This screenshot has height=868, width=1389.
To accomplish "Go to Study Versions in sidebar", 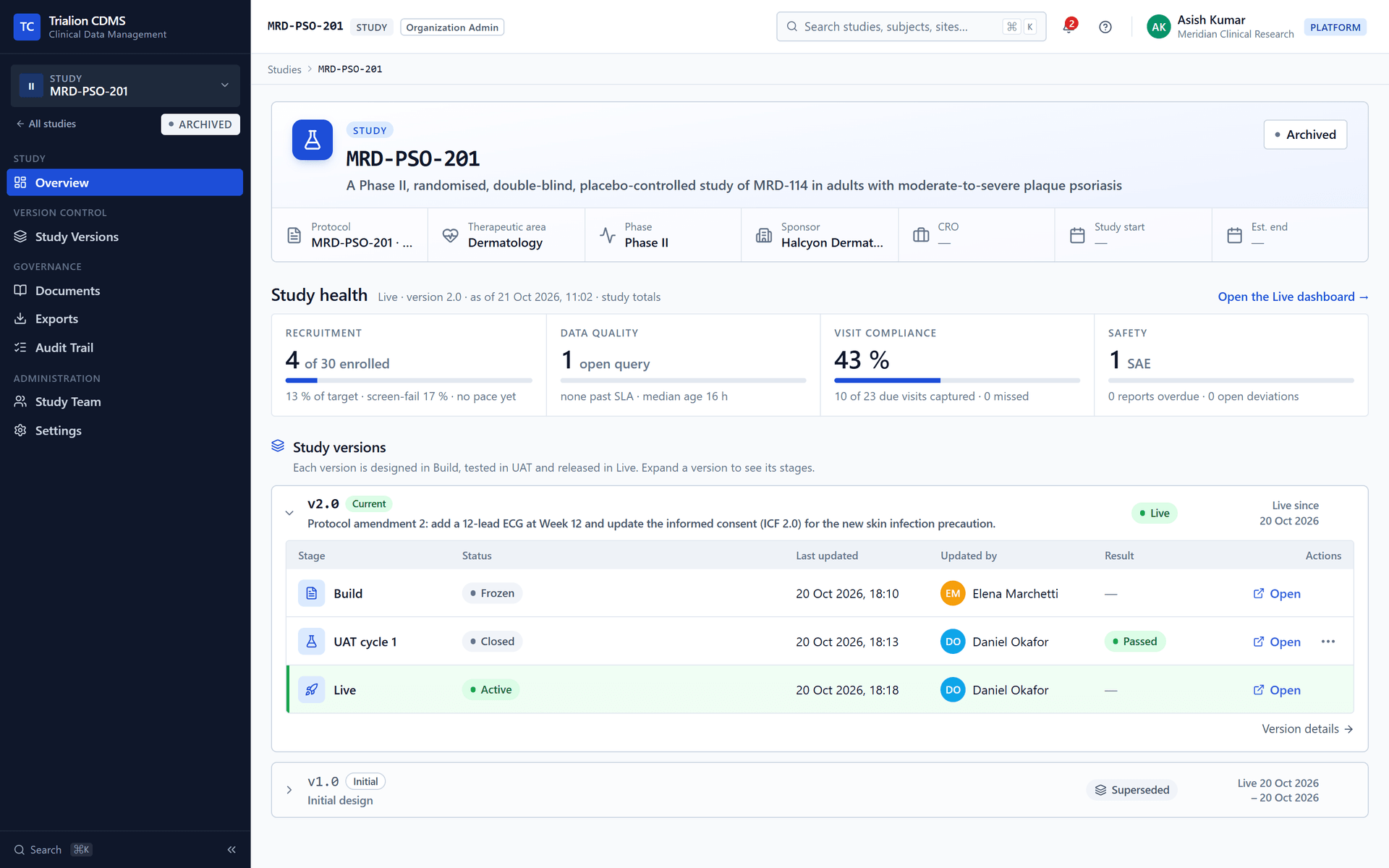I will (x=124, y=237).
